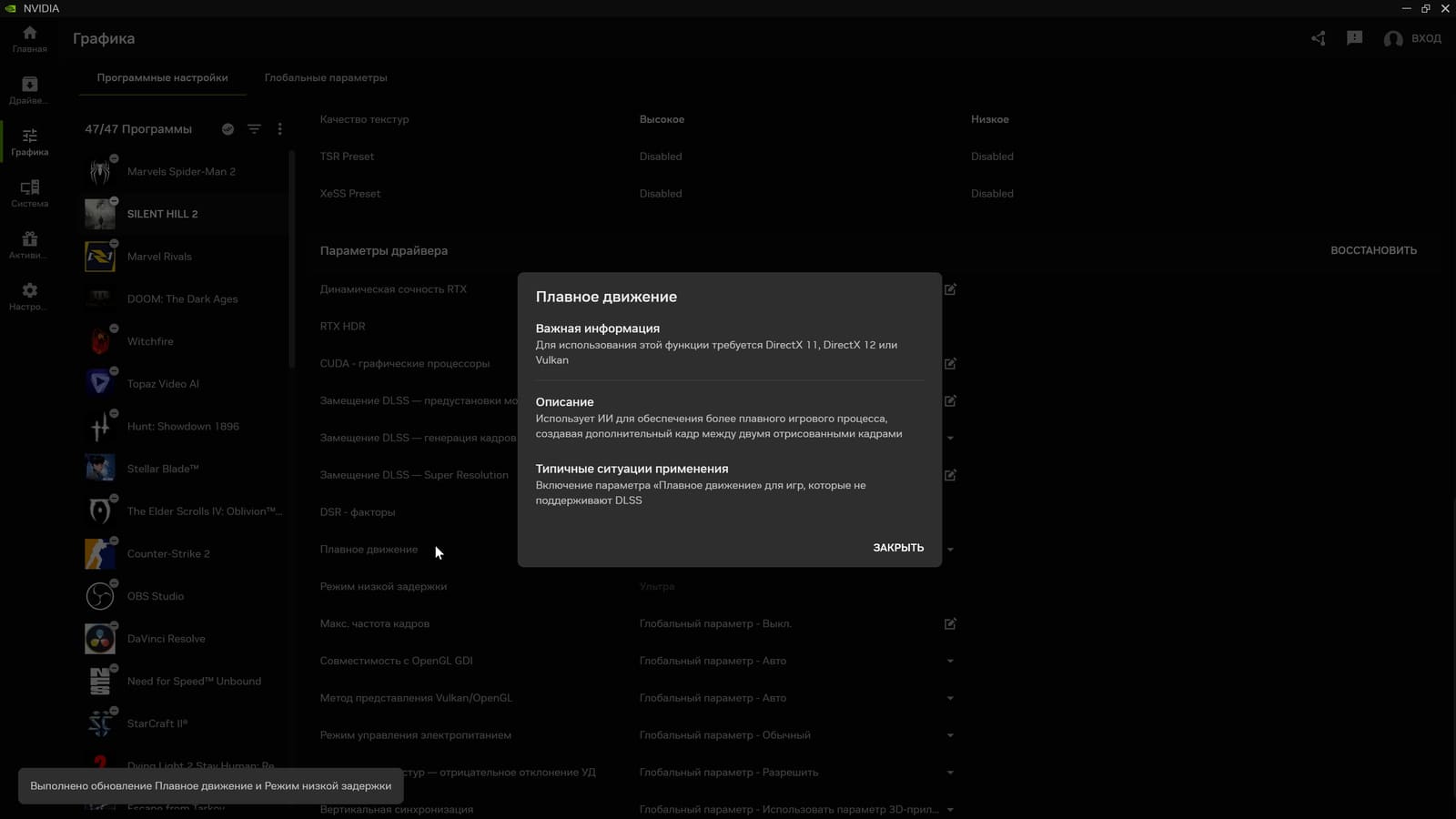Select SILENT HILL 2 program
The height and width of the screenshot is (819, 1456).
[x=186, y=214]
